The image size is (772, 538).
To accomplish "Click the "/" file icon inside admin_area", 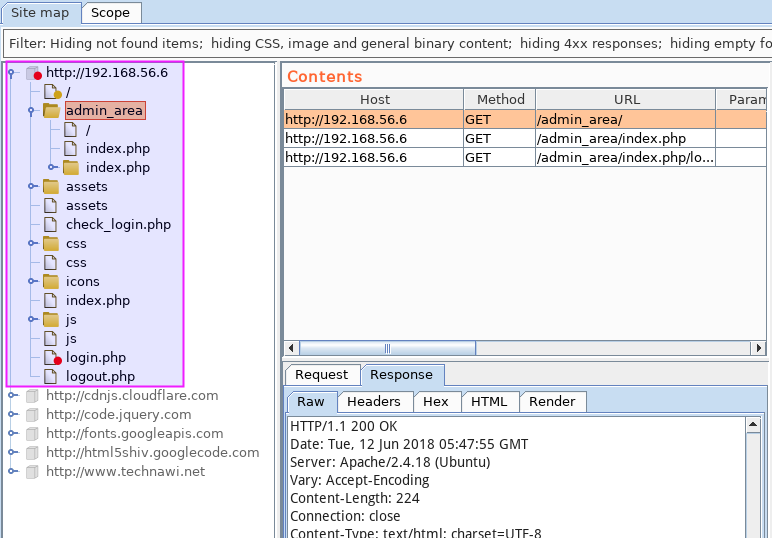I will [70, 130].
